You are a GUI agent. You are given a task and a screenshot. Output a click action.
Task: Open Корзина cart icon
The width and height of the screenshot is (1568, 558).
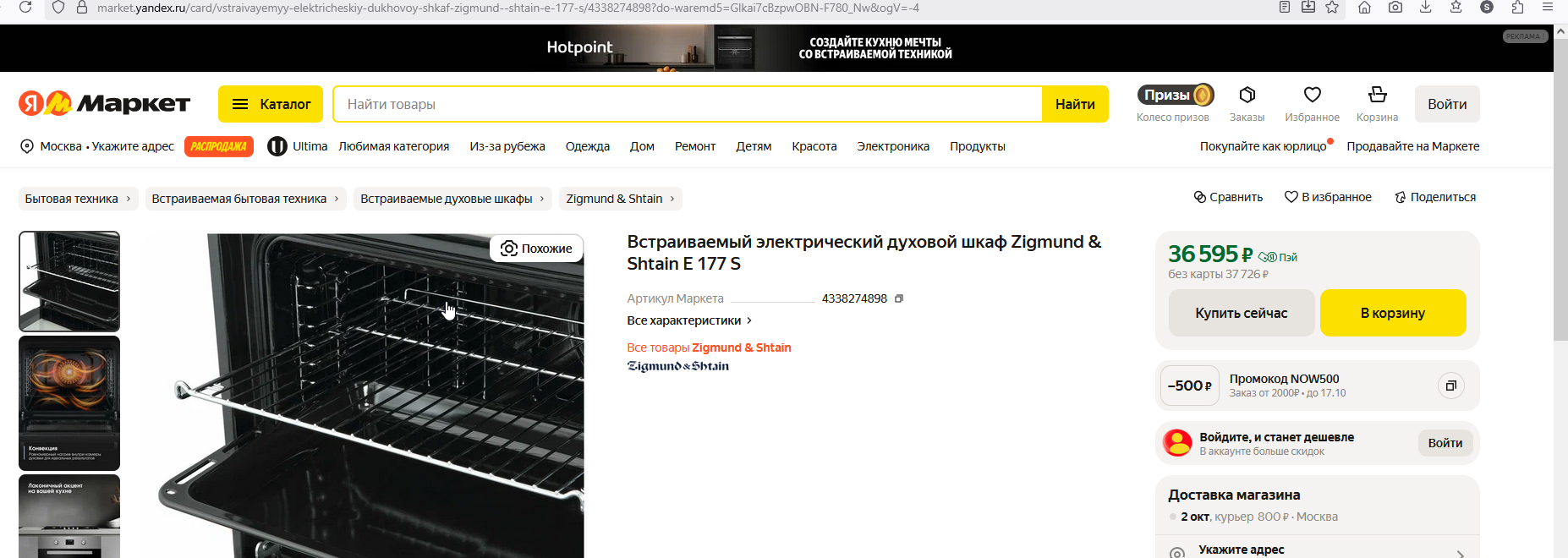(x=1377, y=103)
